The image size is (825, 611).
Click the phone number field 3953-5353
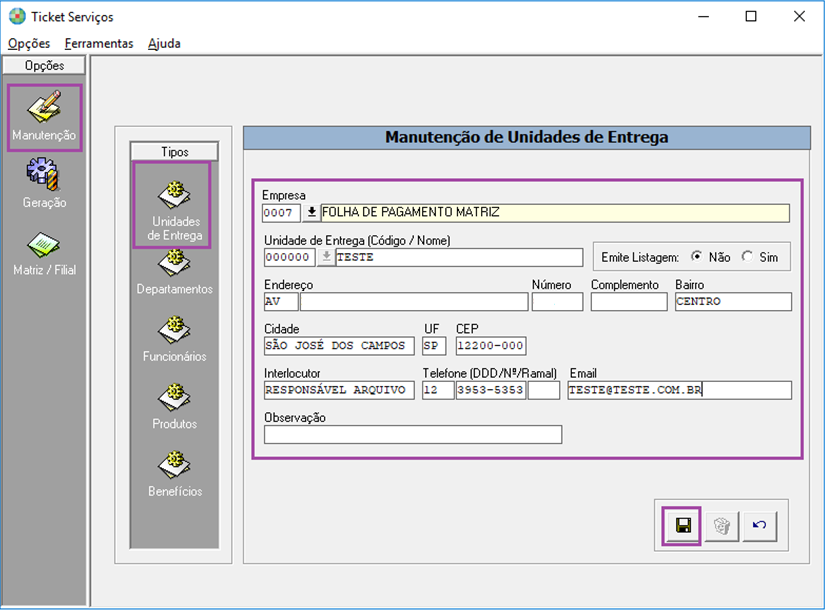pos(491,390)
